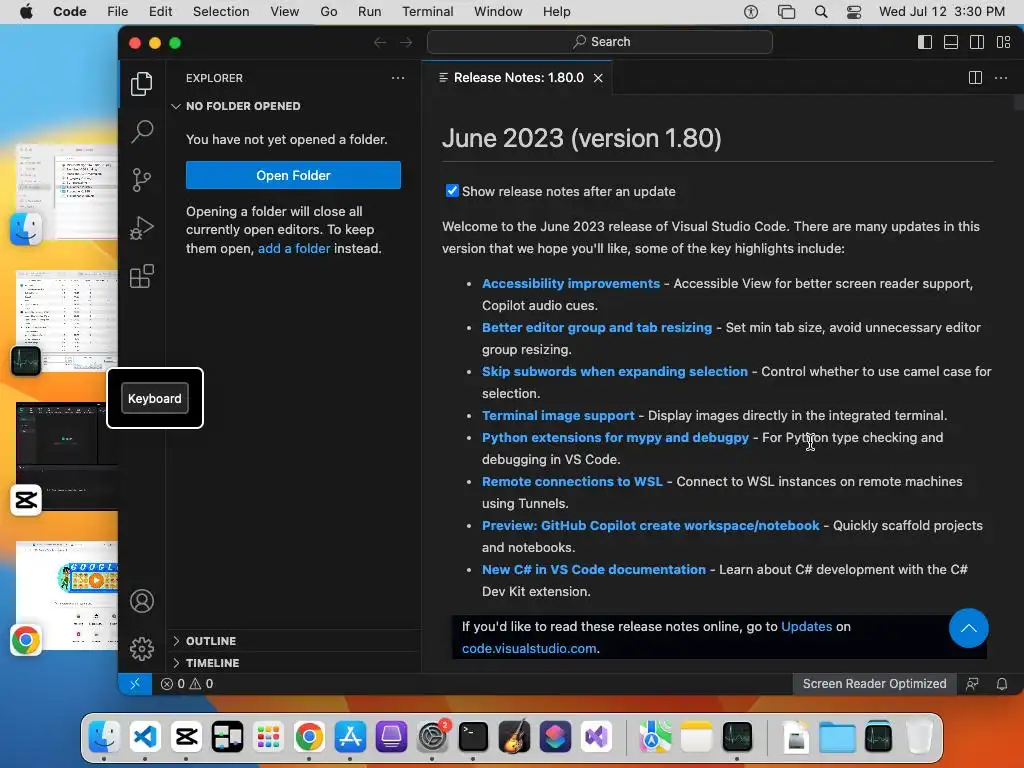Click the feedback icon in status bar
The height and width of the screenshot is (768, 1024).
tap(972, 684)
